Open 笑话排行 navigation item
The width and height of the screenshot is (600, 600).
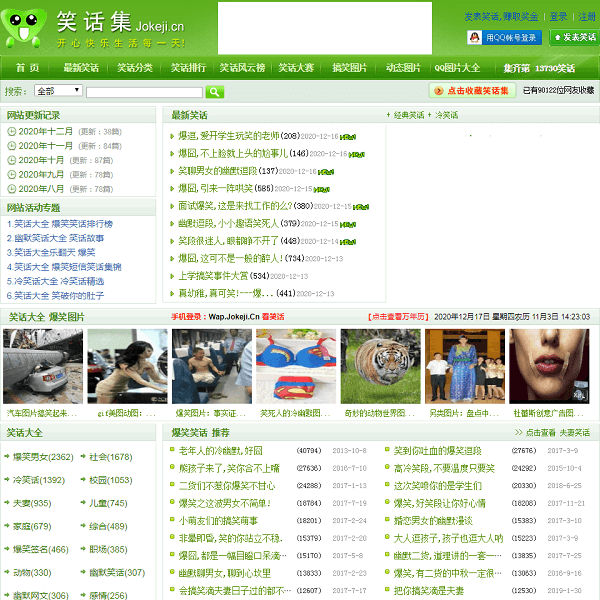(x=188, y=68)
